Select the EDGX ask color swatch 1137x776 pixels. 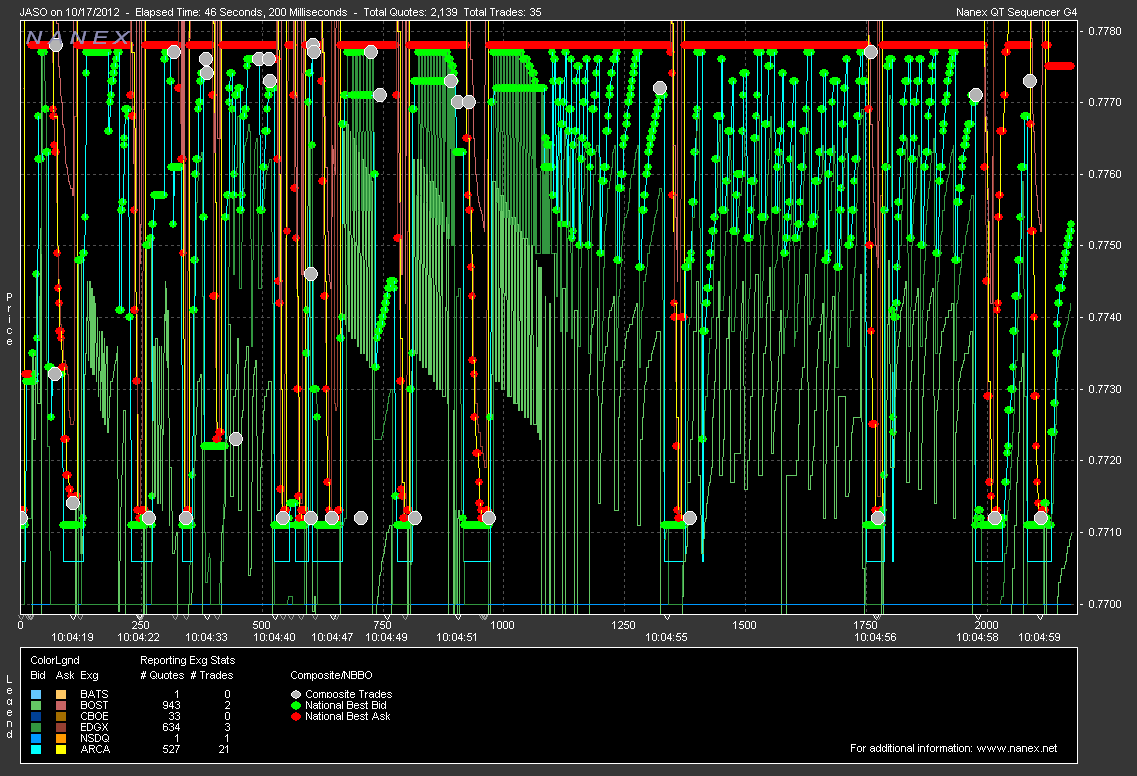point(62,727)
